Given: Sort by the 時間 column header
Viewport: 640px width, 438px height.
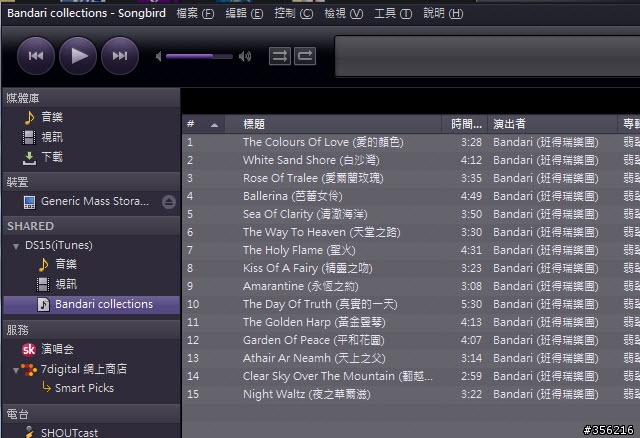Looking at the screenshot, I should point(465,124).
